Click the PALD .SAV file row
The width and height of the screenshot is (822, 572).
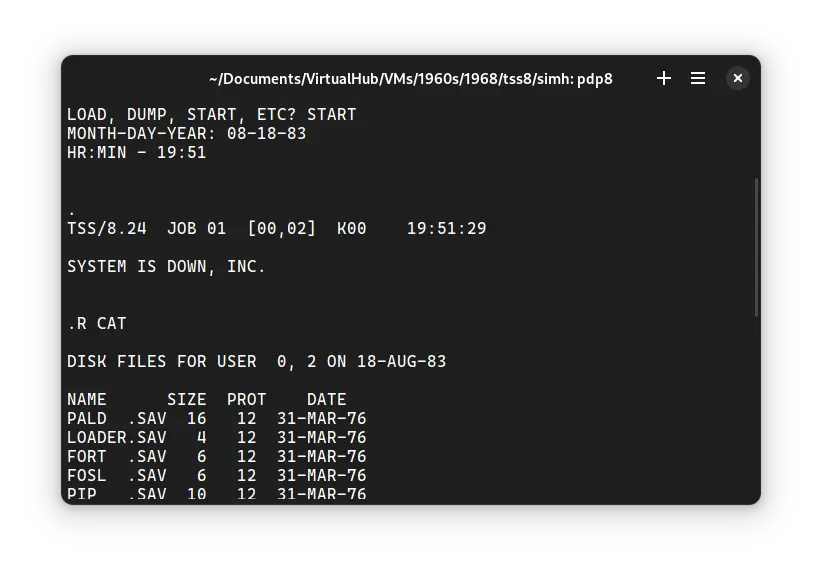point(216,418)
